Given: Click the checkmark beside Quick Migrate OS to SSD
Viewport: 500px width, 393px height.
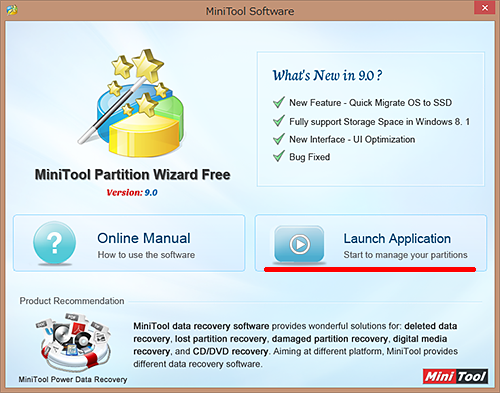Looking at the screenshot, I should click(279, 102).
